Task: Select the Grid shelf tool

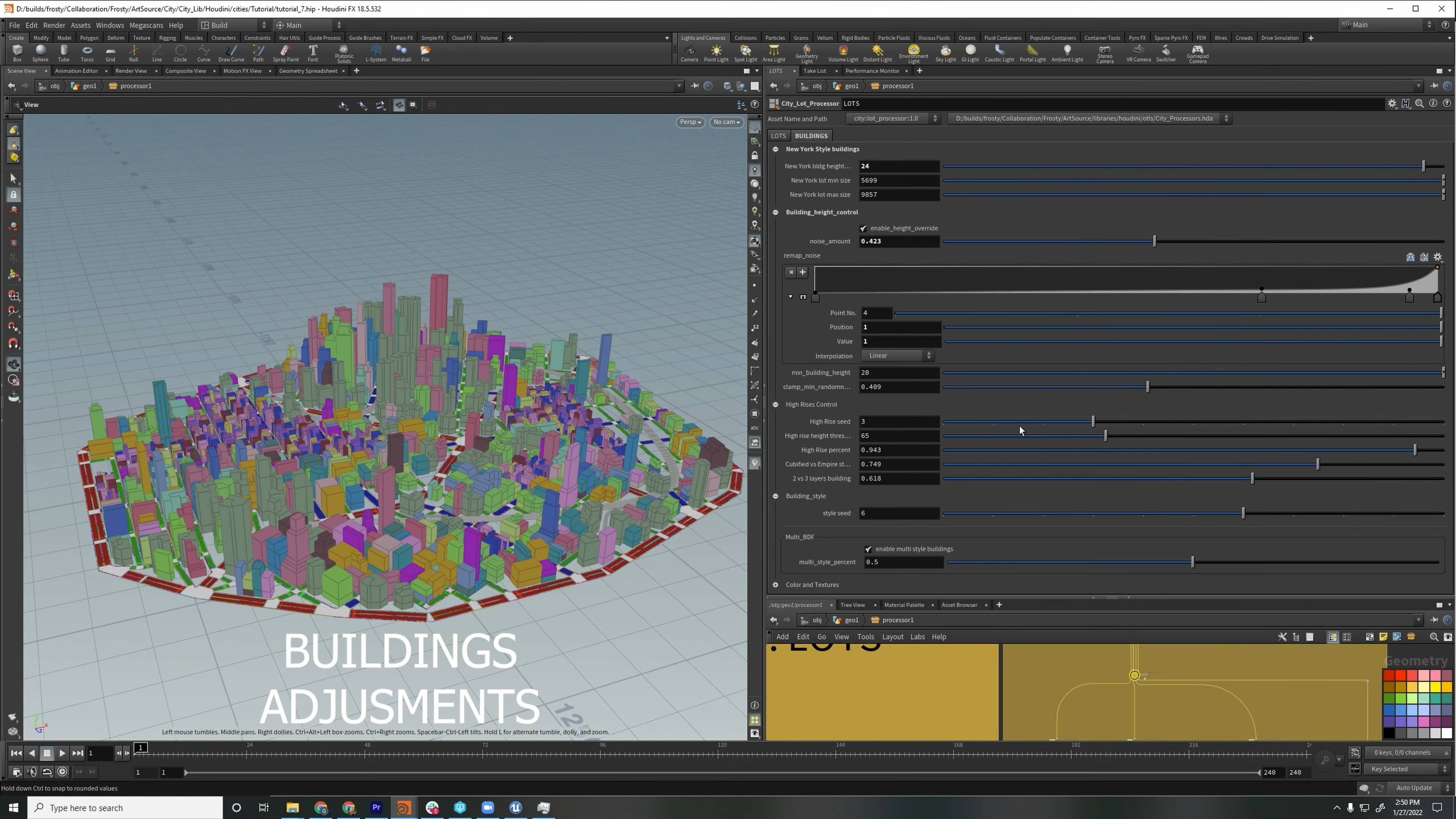Action: click(110, 53)
